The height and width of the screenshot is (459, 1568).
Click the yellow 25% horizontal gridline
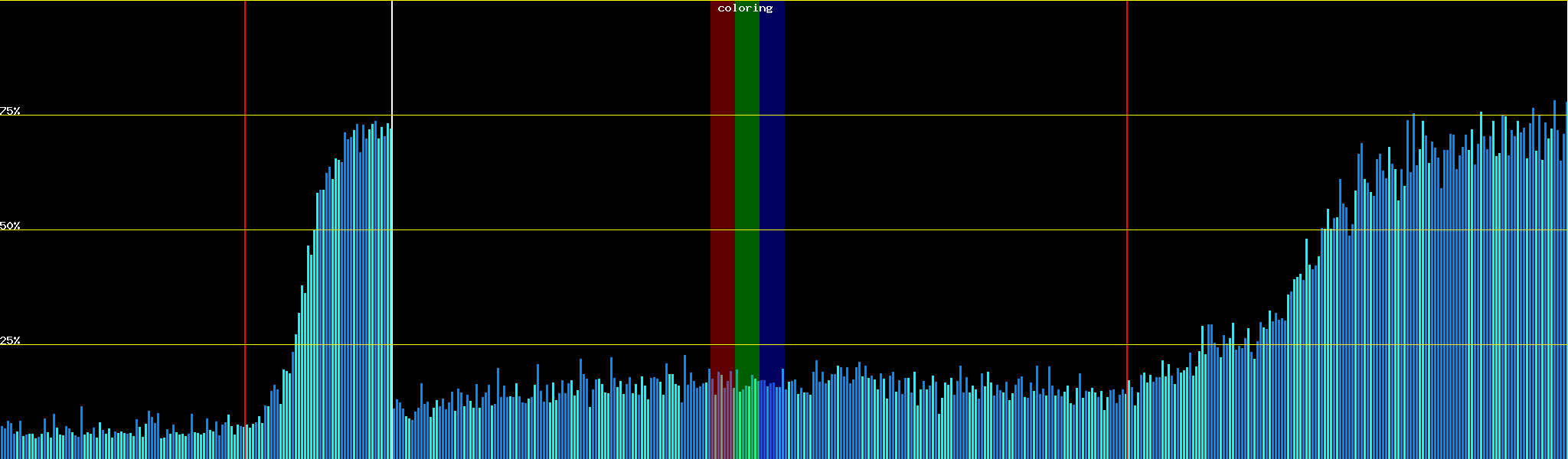coord(919,345)
